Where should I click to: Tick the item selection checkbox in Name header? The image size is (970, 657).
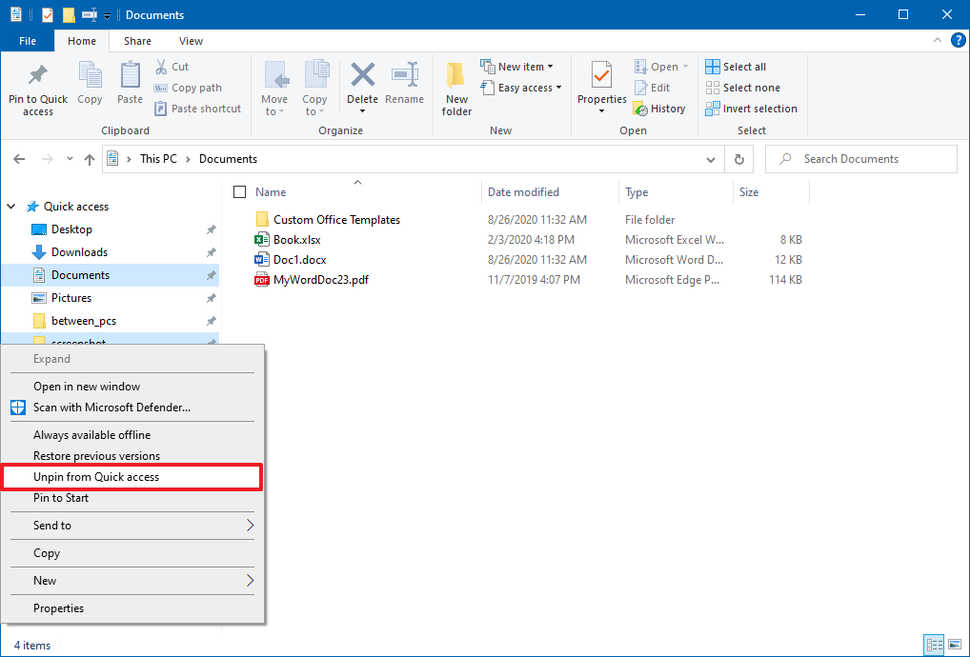pos(239,191)
